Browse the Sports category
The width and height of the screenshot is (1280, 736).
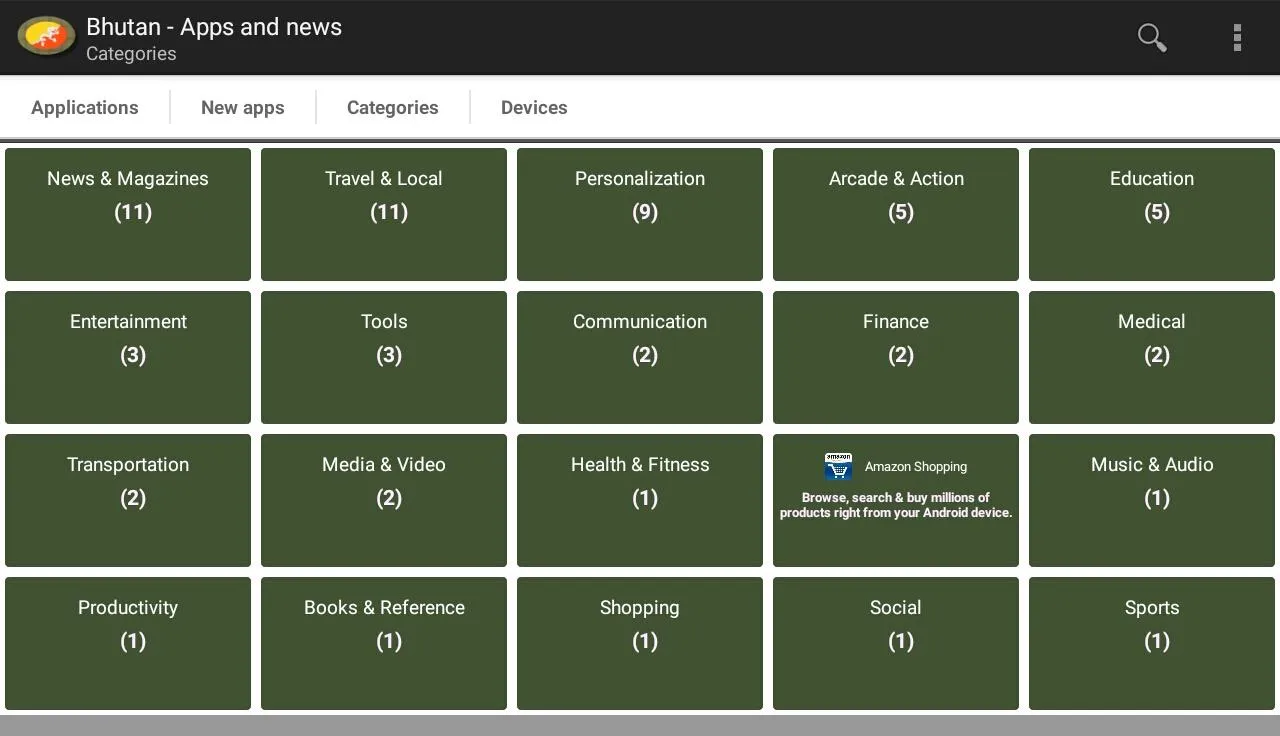[x=1152, y=643]
